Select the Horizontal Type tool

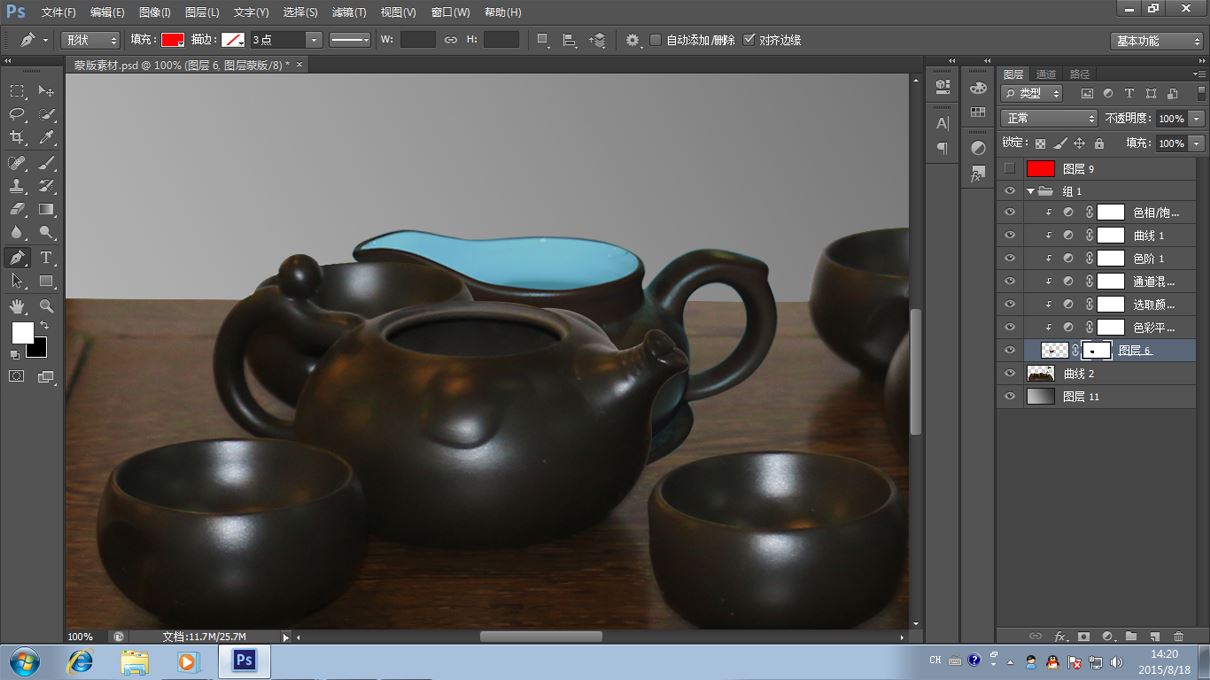[47, 258]
